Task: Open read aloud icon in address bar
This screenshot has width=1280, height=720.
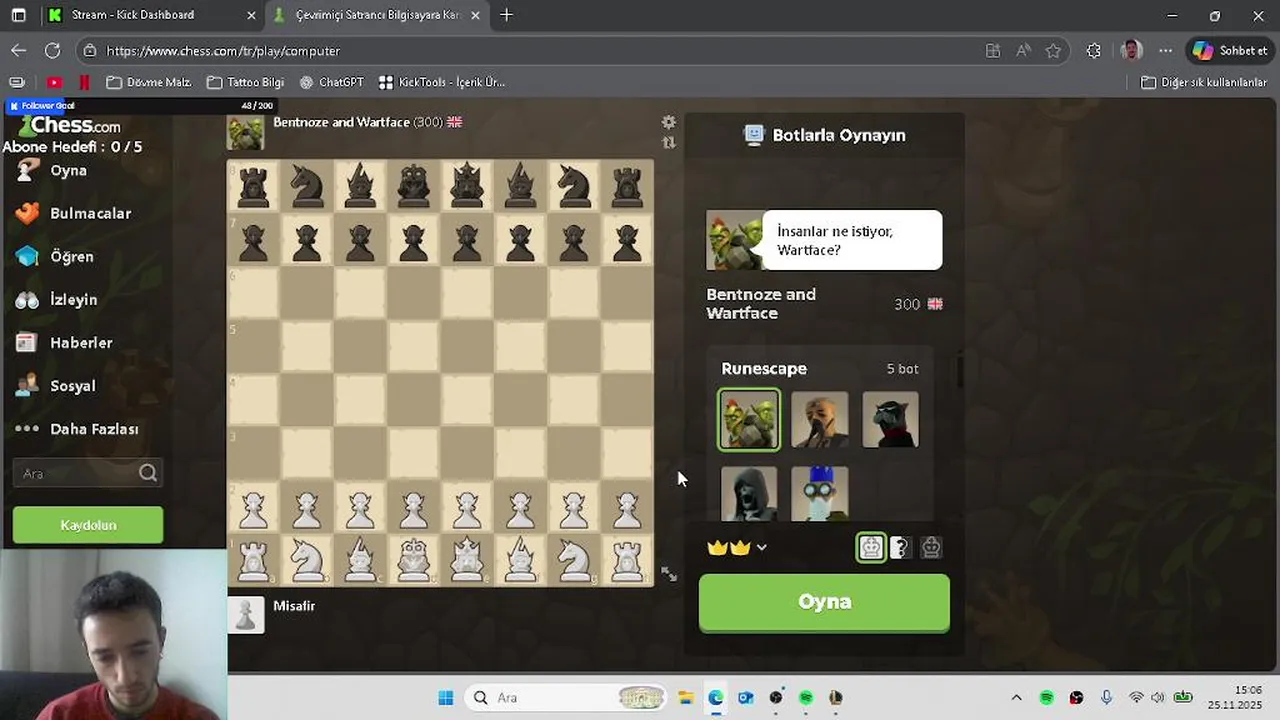Action: click(1023, 50)
